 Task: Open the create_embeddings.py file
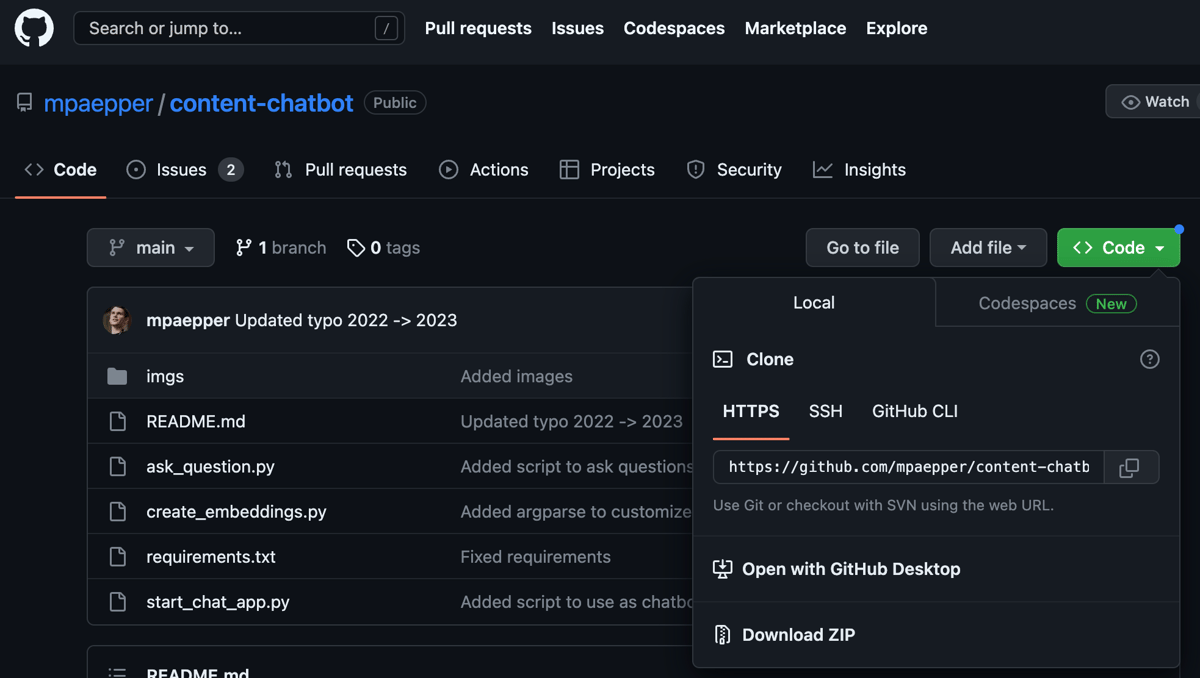(236, 511)
